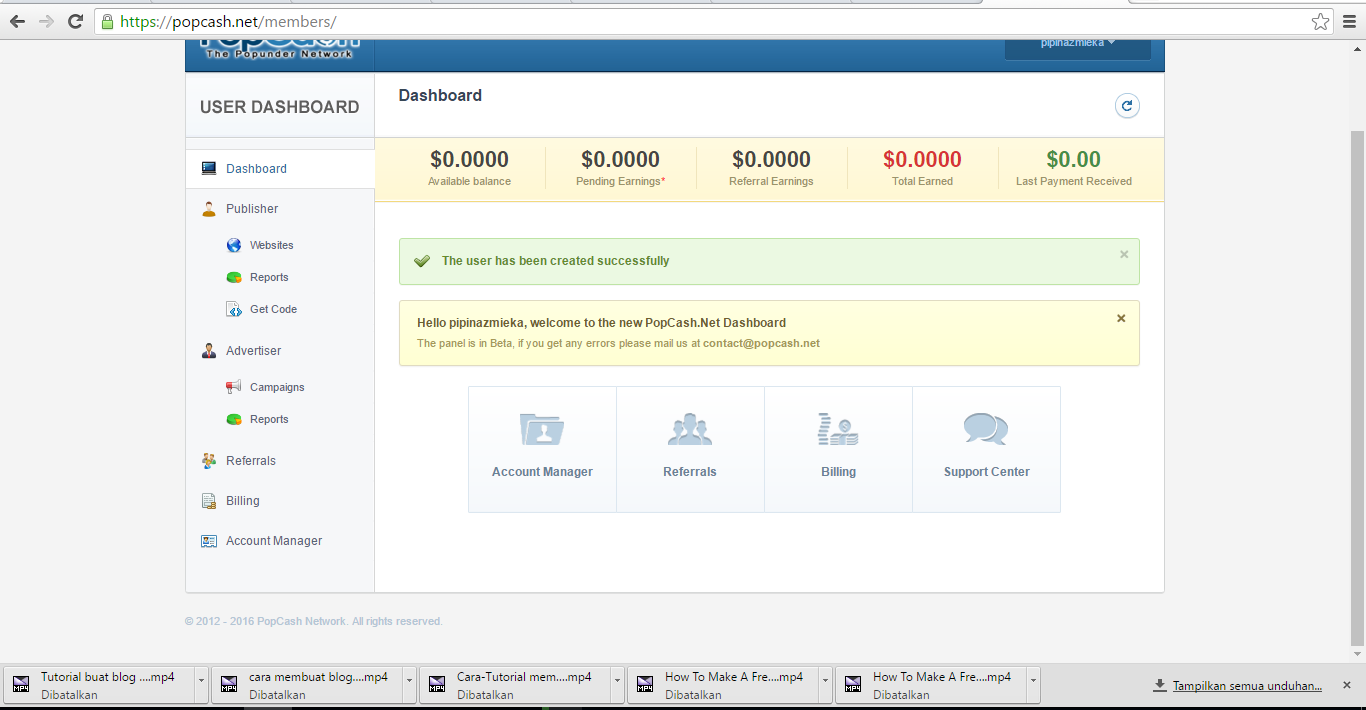Click the red Total Earned amount
1366x710 pixels.
coord(922,159)
